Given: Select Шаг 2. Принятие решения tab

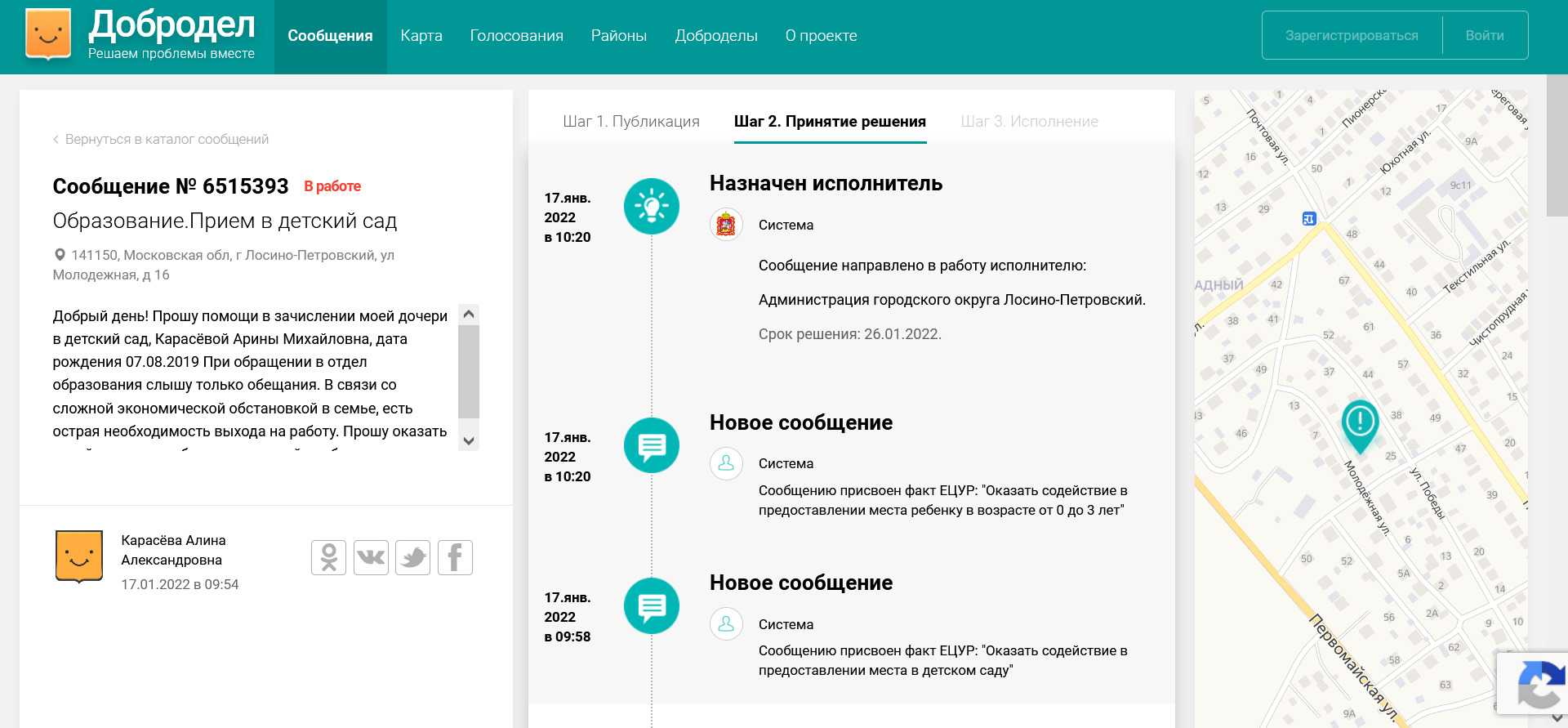Looking at the screenshot, I should pos(830,122).
